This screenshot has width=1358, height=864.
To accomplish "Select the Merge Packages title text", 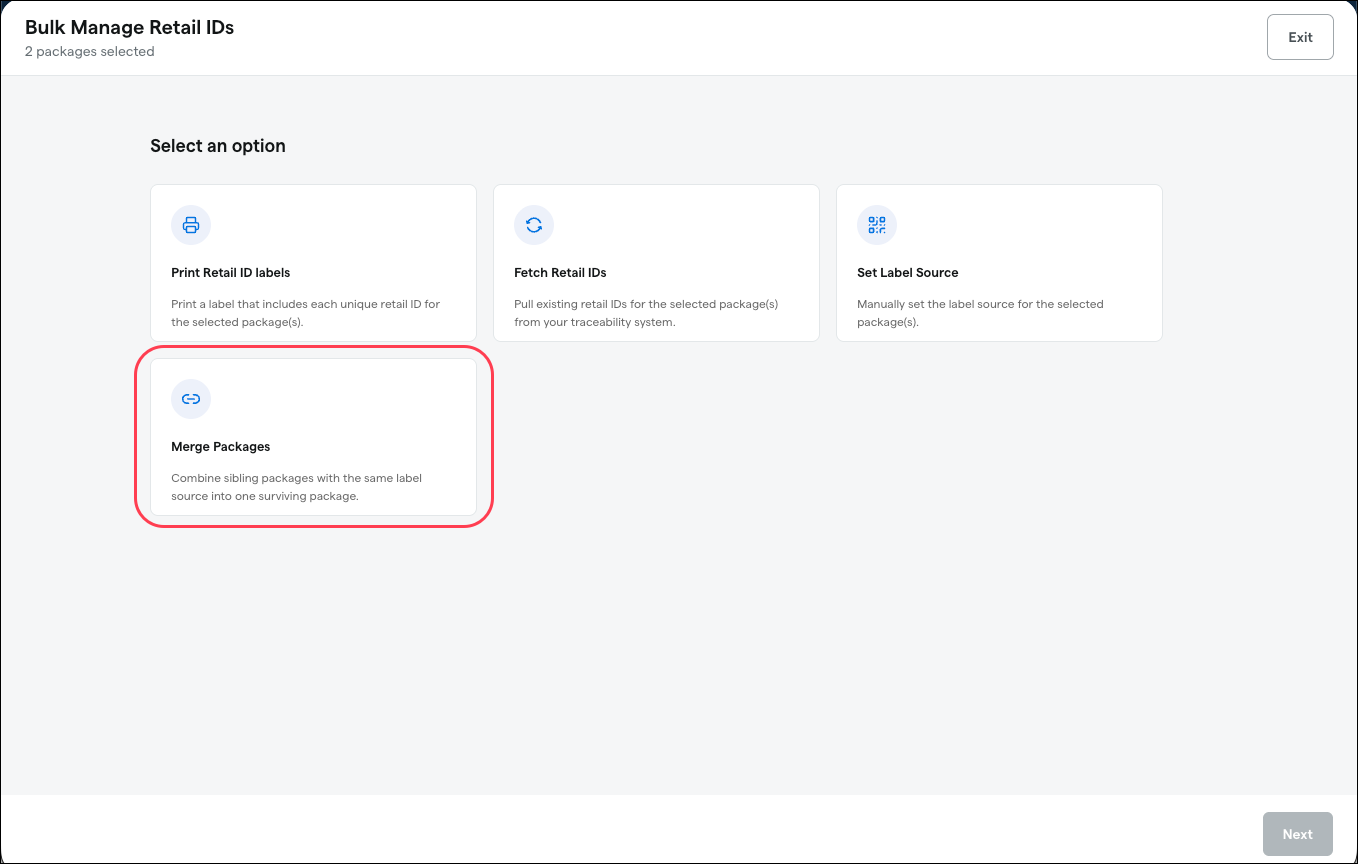I will coord(221,446).
